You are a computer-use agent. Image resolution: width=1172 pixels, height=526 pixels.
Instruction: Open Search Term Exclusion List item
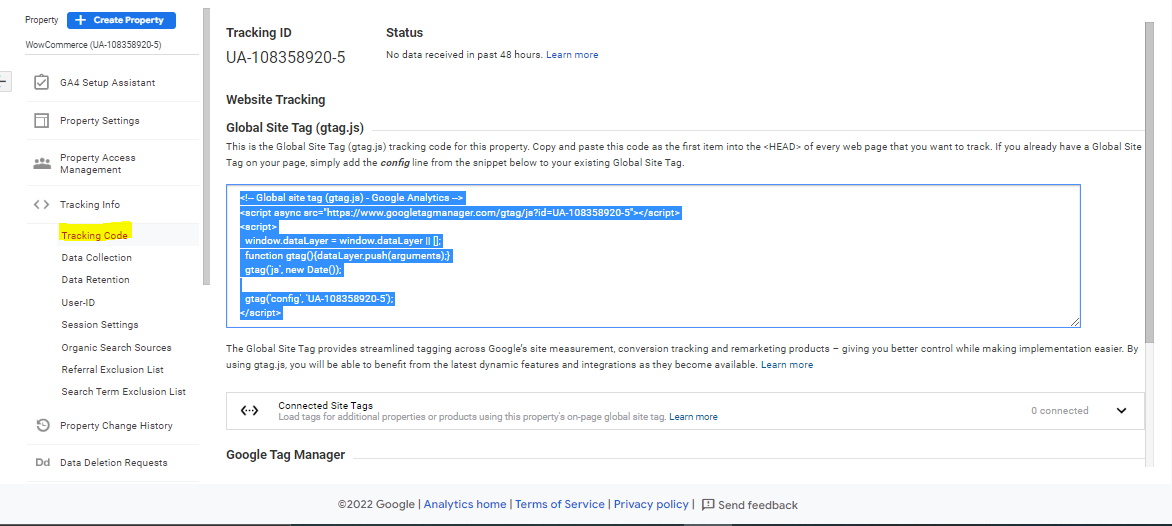(123, 392)
